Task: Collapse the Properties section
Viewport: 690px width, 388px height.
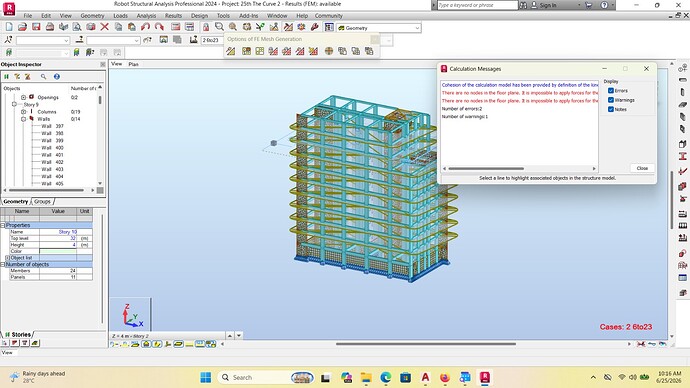Action: click(3, 225)
